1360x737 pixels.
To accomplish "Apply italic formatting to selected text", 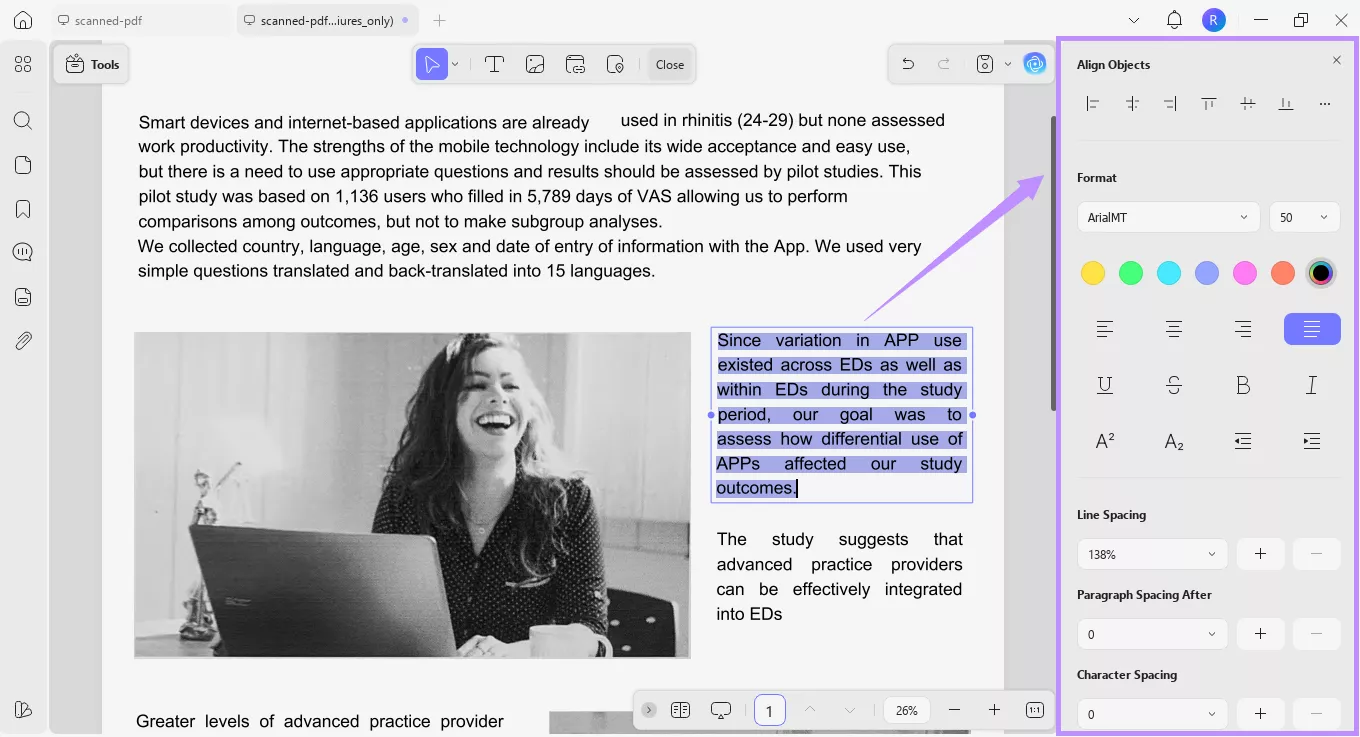I will click(x=1311, y=384).
